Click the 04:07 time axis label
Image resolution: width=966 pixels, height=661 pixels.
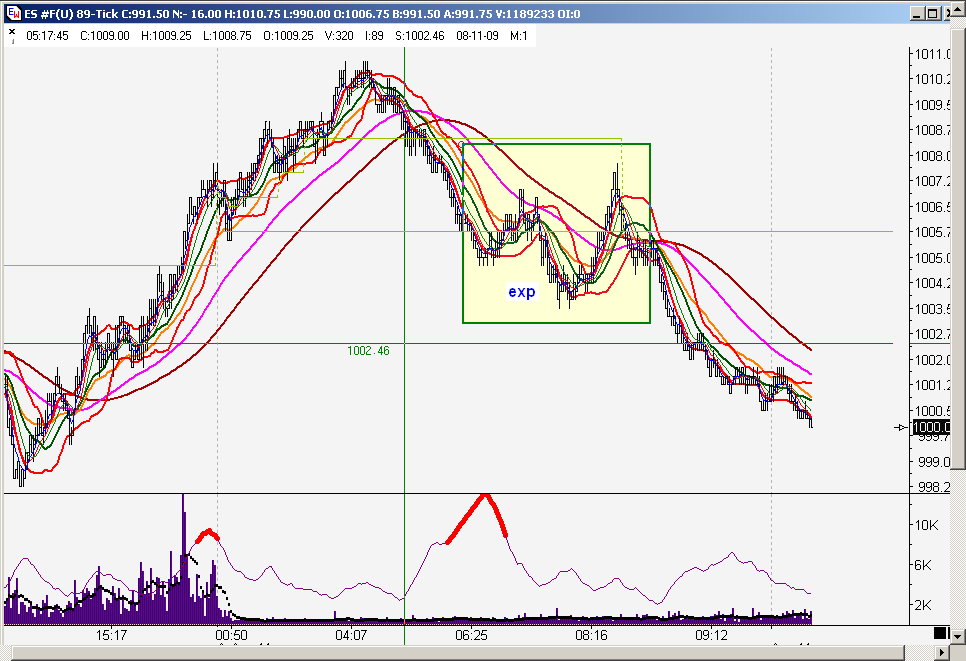pos(351,635)
